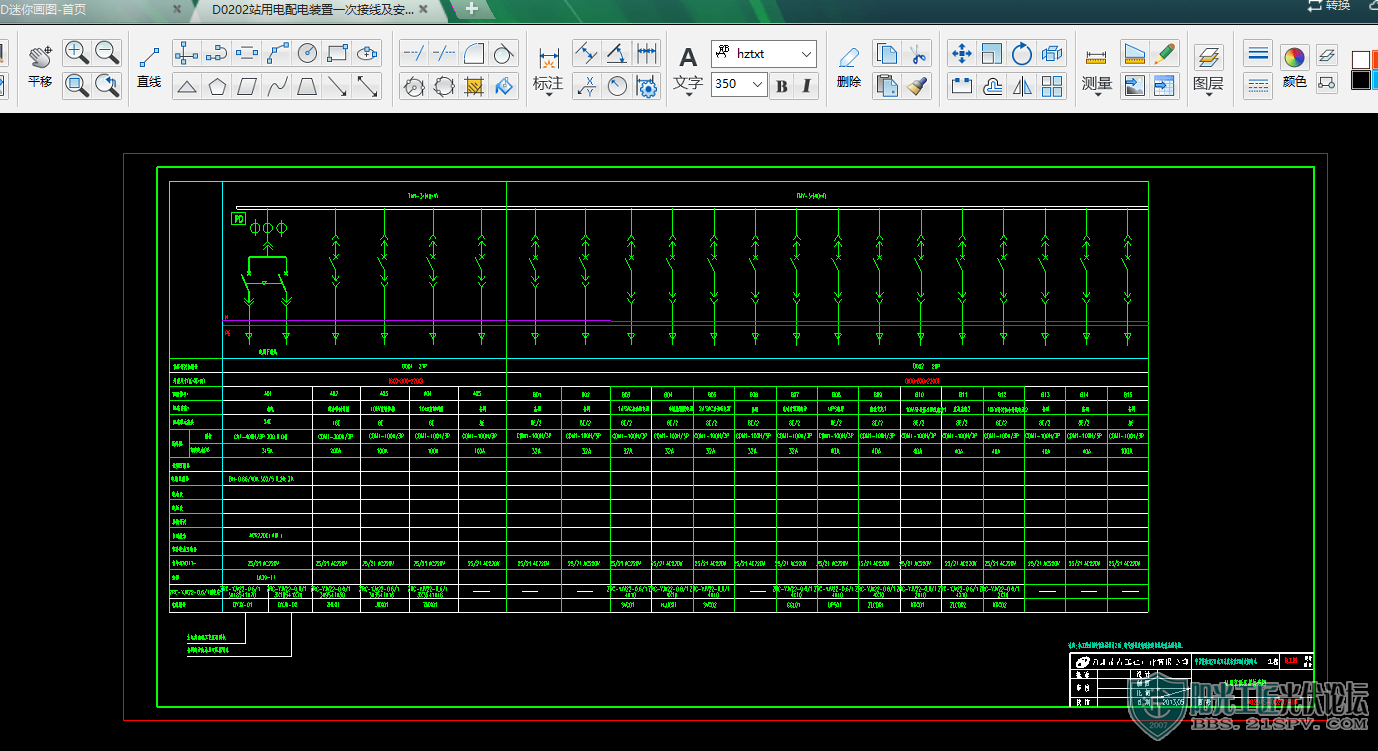Click the paint bucket fill tool
This screenshot has width=1378, height=751.
(x=504, y=87)
